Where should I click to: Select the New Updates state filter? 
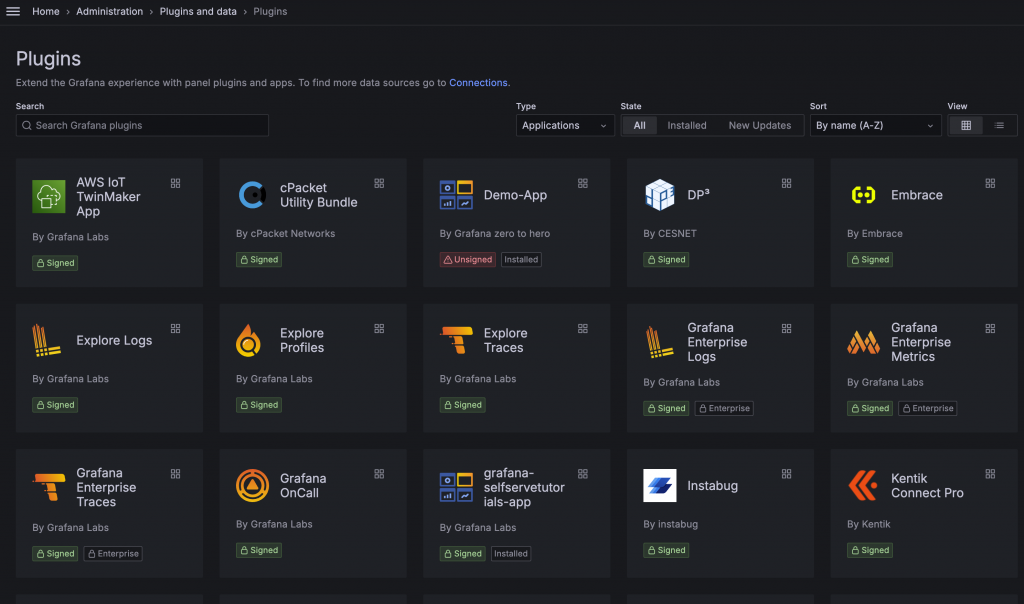[x=760, y=125]
